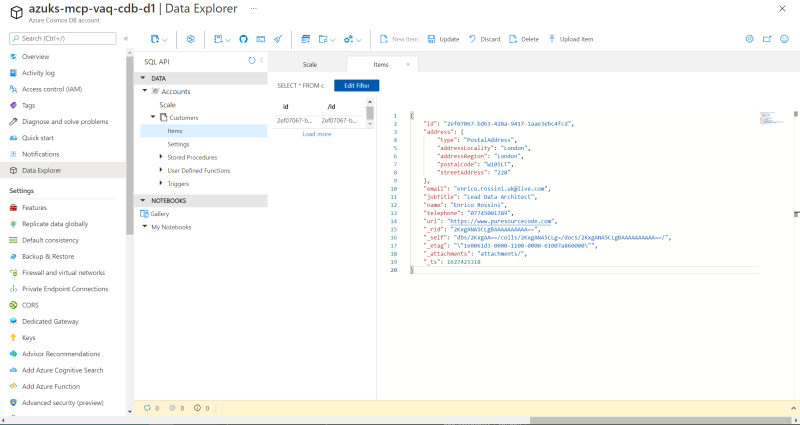Screen dimensions: 800x425
Task: Open Advisor Recommendations
Action: (61, 354)
